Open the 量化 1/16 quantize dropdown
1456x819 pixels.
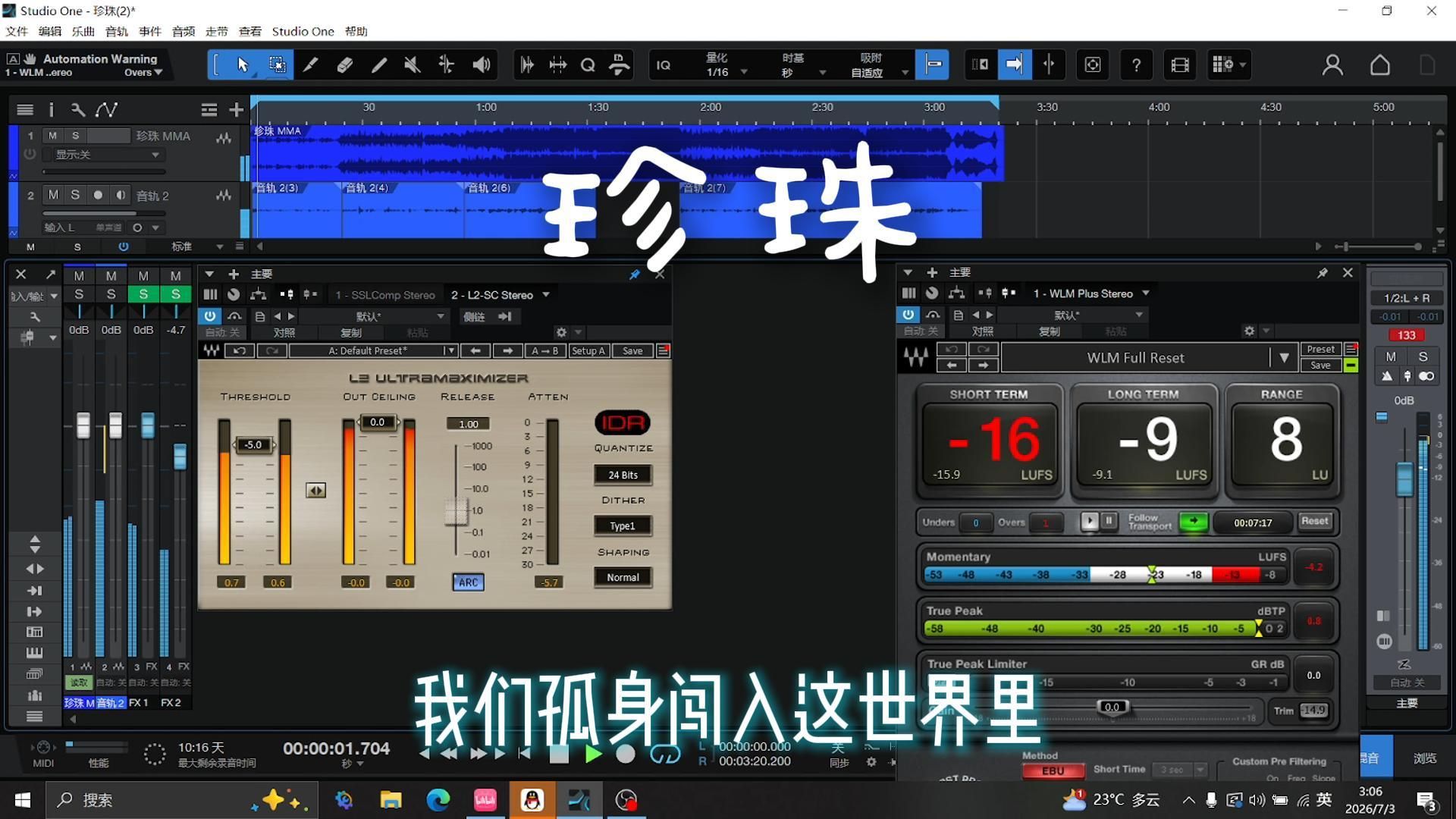point(726,65)
